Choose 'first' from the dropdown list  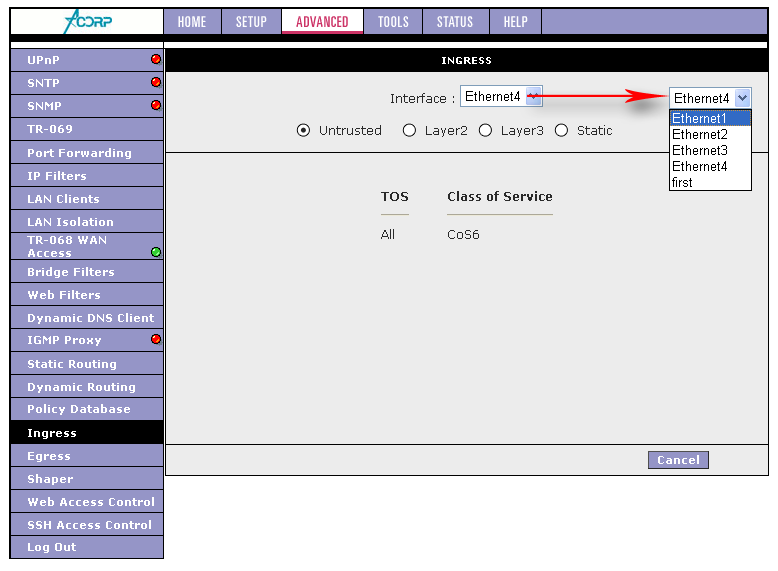(x=710, y=183)
